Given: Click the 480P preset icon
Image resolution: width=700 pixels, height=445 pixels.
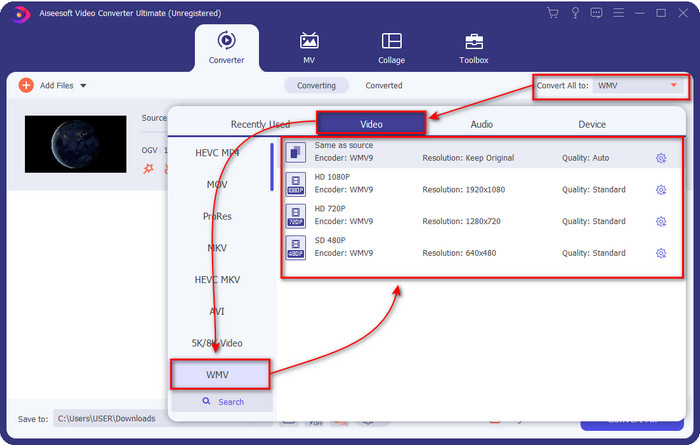Looking at the screenshot, I should [296, 247].
